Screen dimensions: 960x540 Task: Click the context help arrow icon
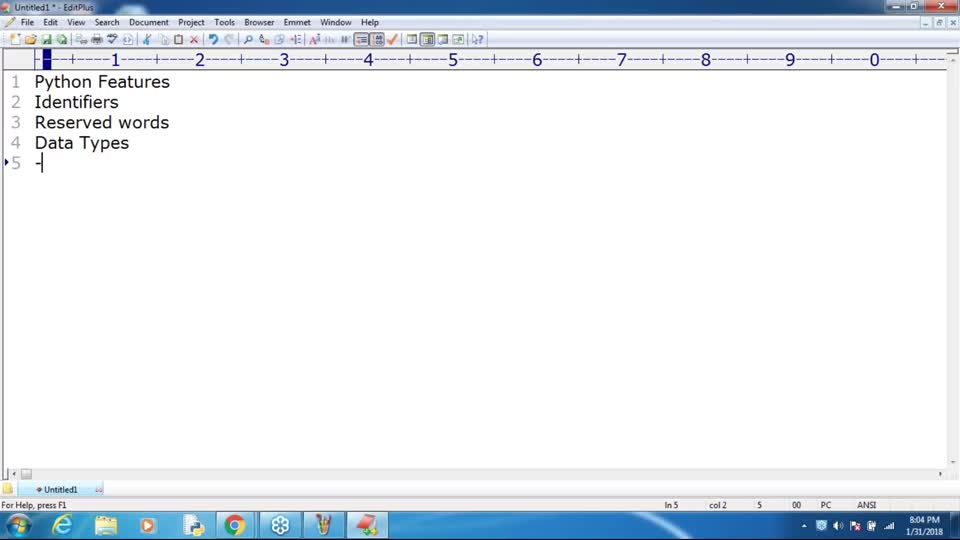[478, 40]
